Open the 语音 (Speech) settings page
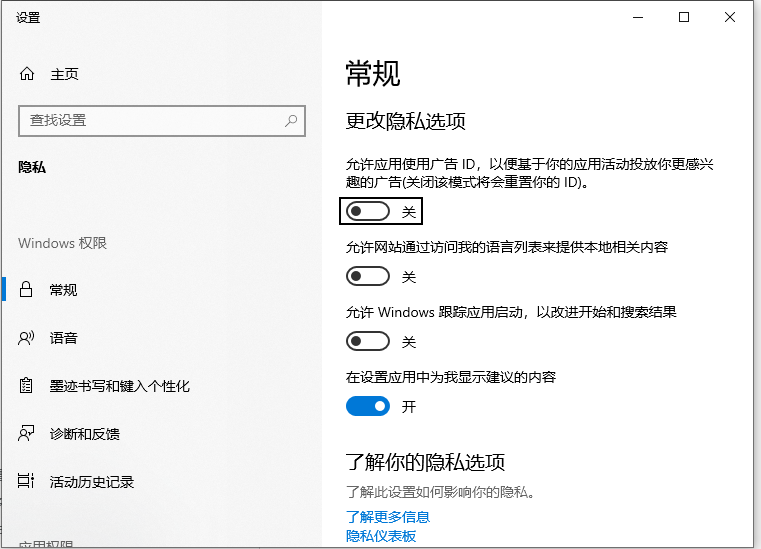 click(x=64, y=338)
